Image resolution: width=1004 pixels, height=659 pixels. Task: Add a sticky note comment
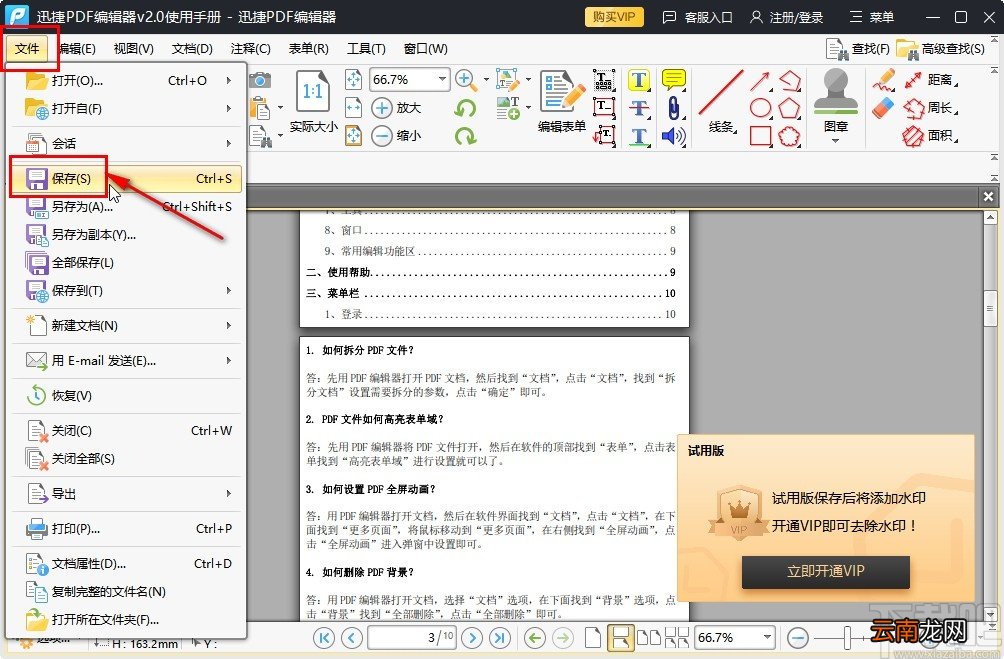tap(674, 80)
